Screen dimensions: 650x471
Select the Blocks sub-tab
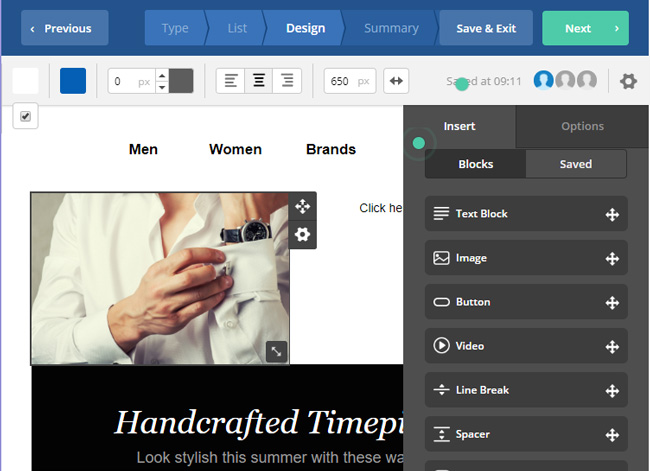coord(475,164)
